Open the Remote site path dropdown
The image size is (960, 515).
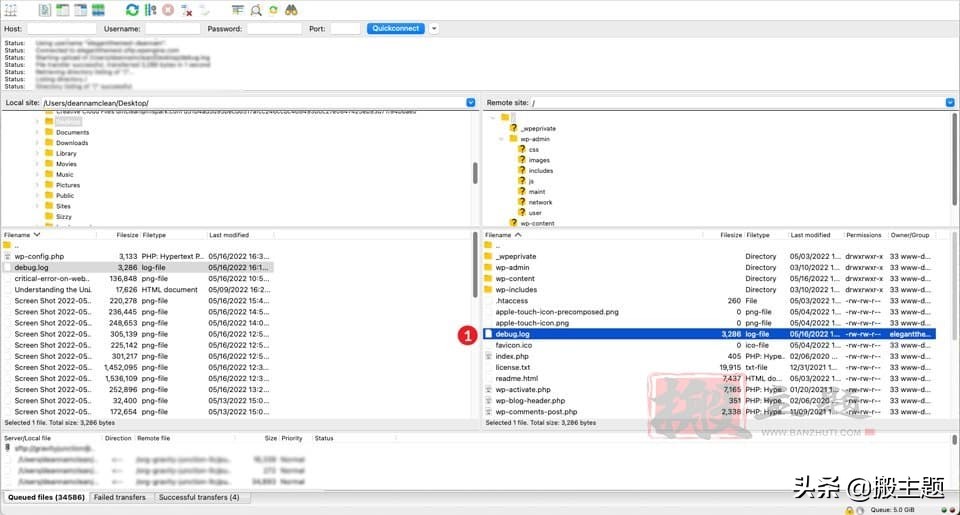pyautogui.click(x=950, y=103)
